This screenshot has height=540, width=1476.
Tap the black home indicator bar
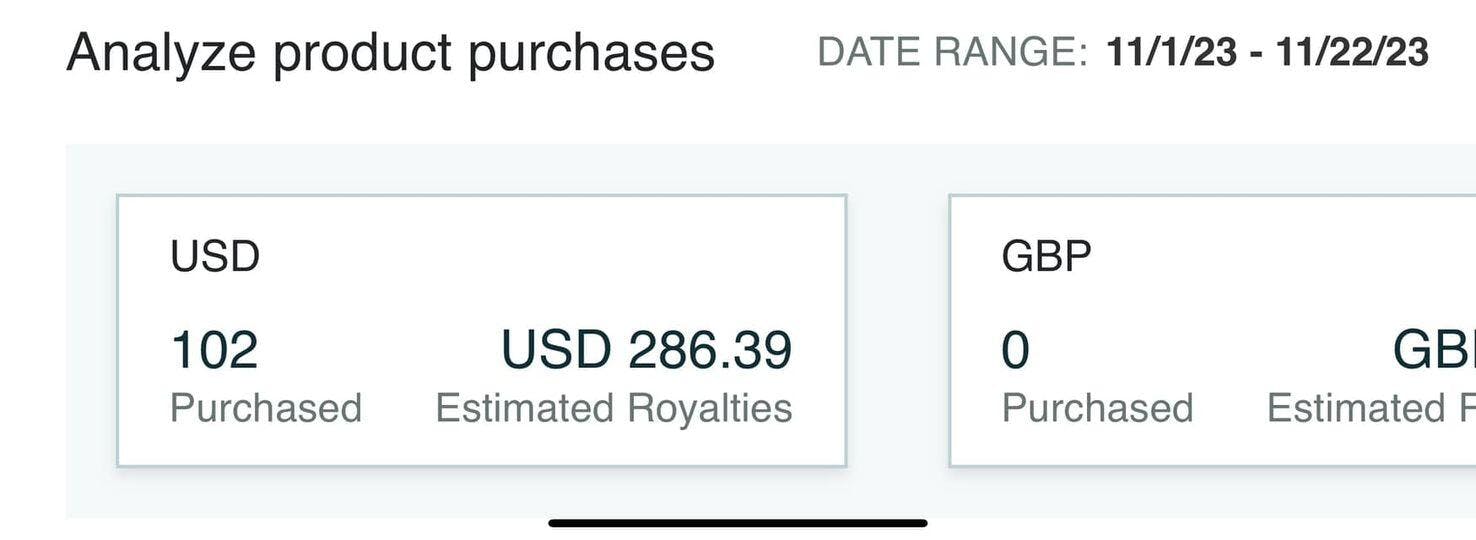[738, 523]
